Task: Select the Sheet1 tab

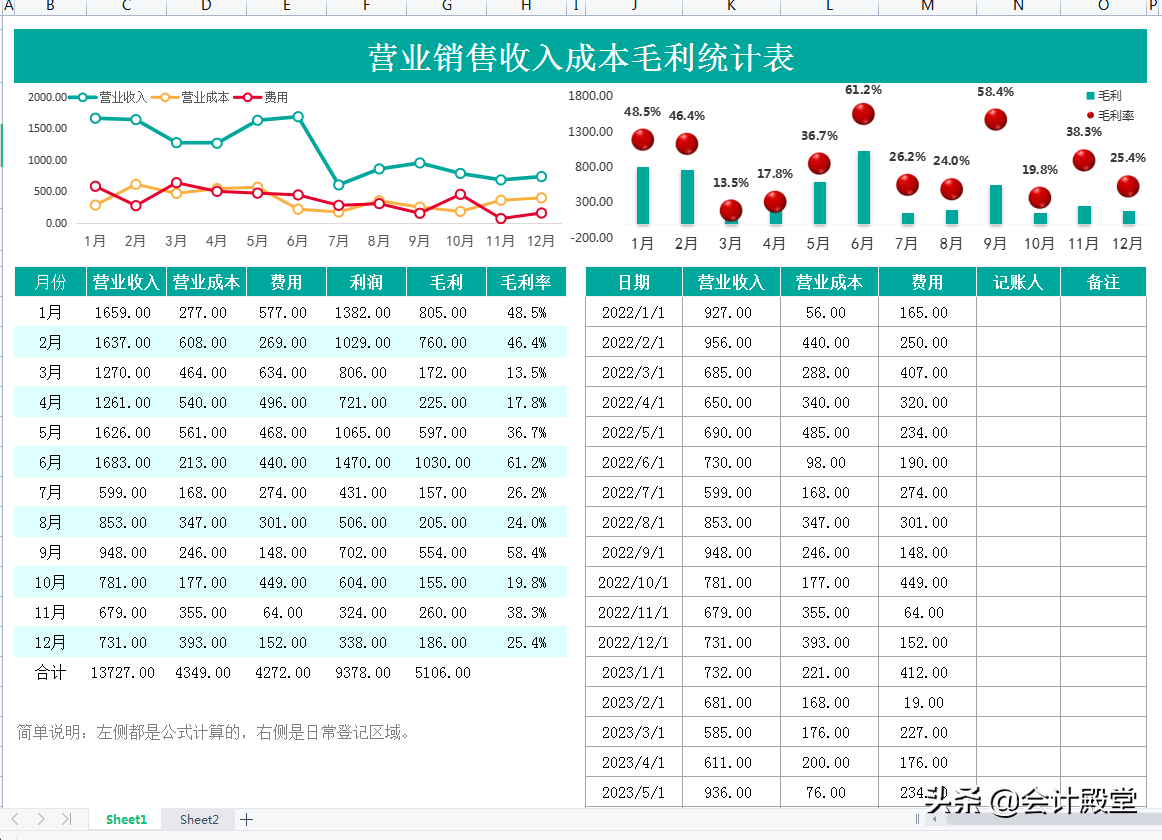Action: coord(125,819)
